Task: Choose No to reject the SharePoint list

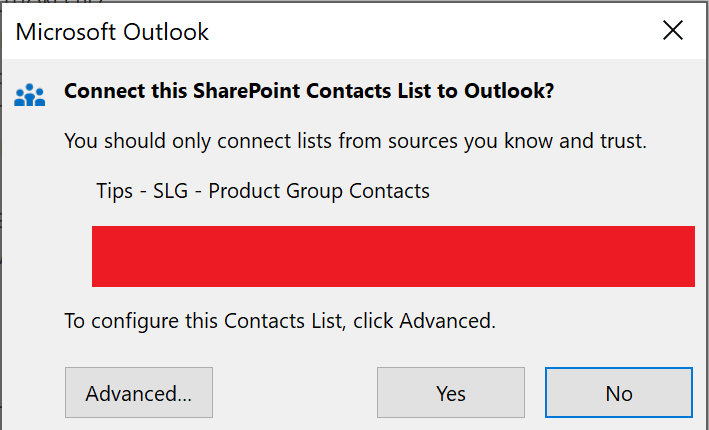Action: click(618, 393)
